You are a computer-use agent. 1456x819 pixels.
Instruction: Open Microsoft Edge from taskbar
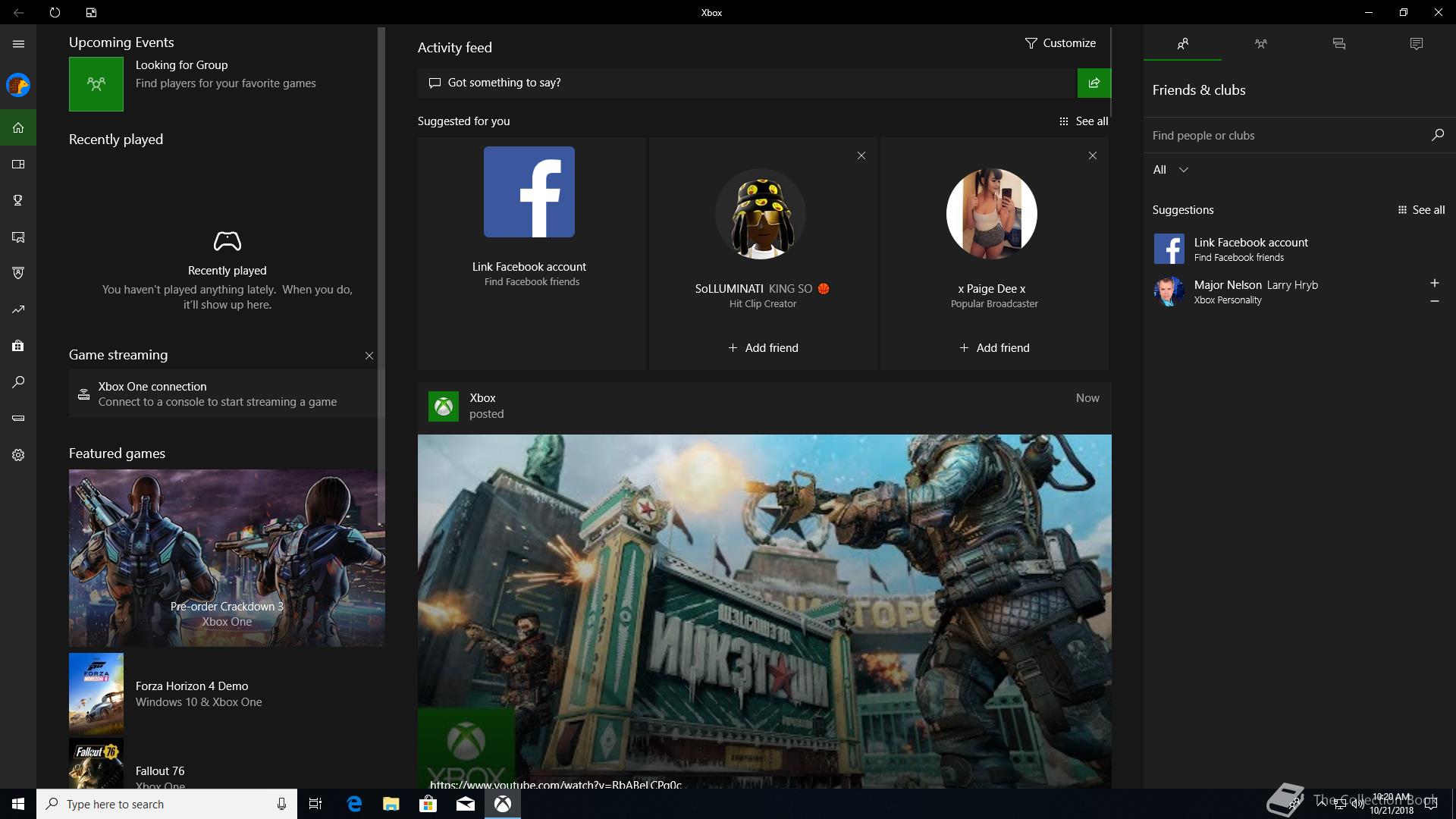(354, 804)
